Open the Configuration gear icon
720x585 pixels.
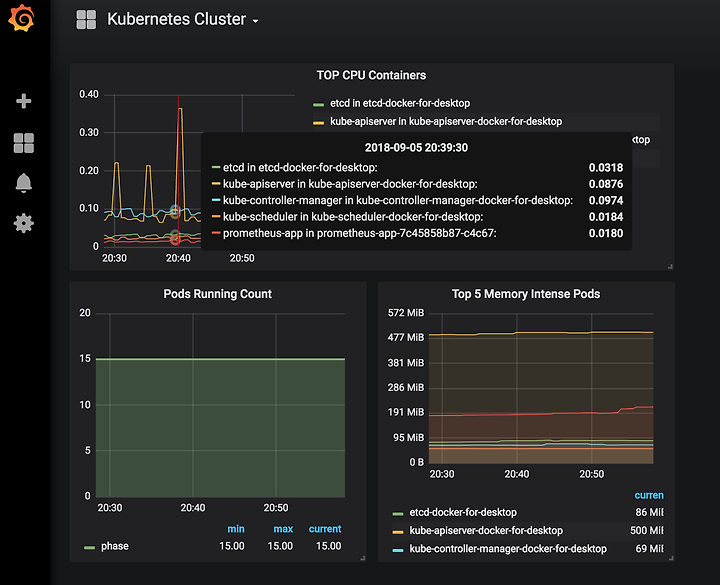coord(23,223)
